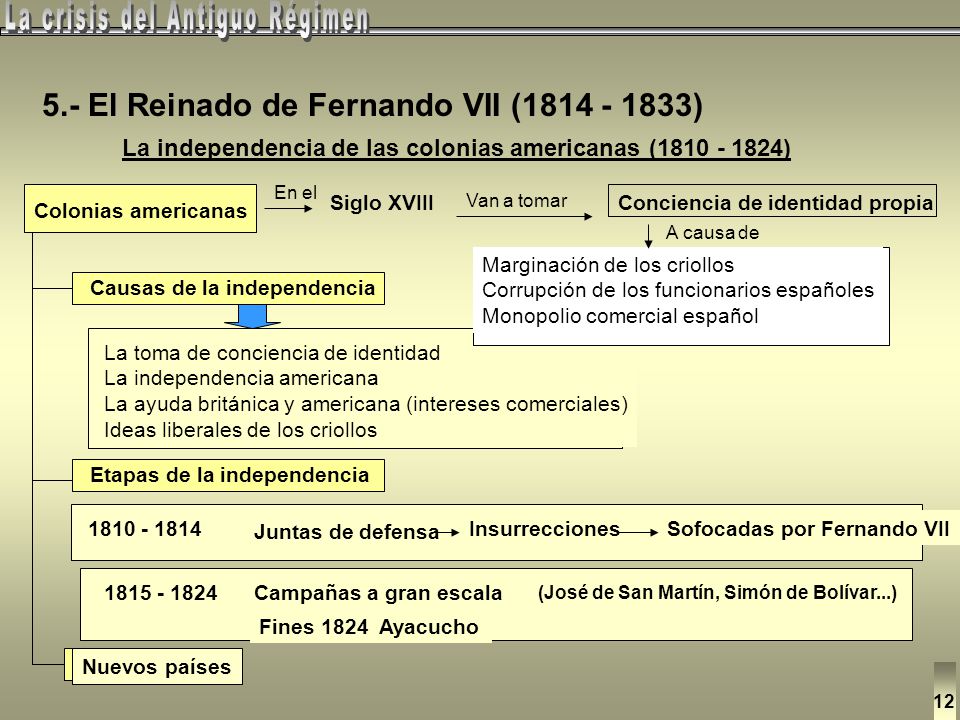Select 'Fines 1824 Ayacucho' text
960x720 pixels.
[369, 627]
